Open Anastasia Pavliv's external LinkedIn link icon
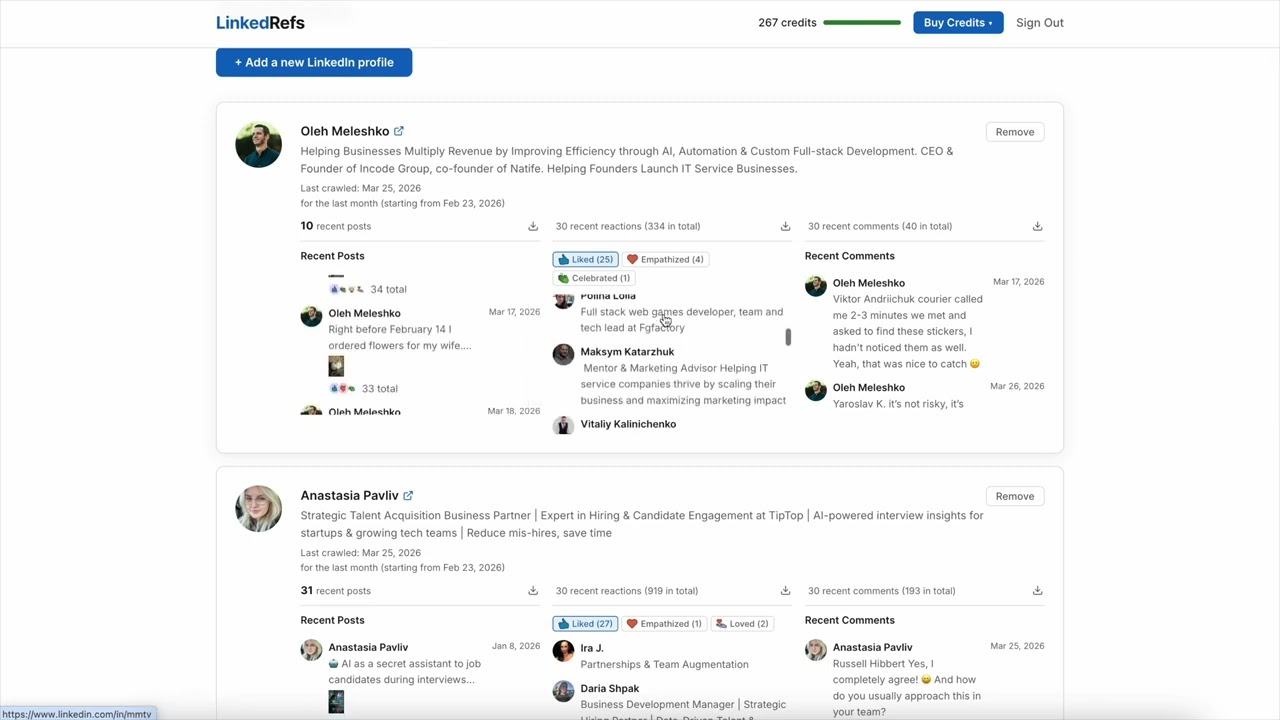 (408, 495)
